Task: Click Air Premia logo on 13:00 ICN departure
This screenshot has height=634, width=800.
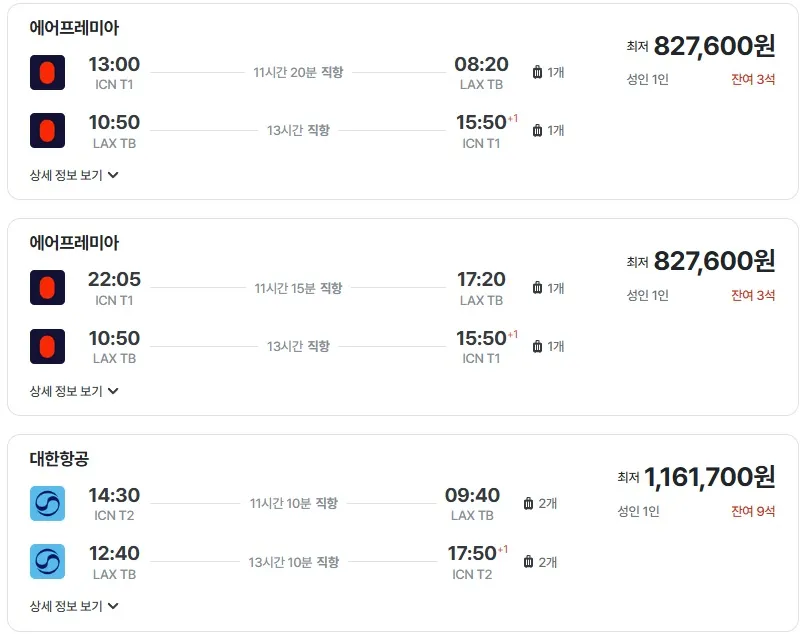Action: 47,72
